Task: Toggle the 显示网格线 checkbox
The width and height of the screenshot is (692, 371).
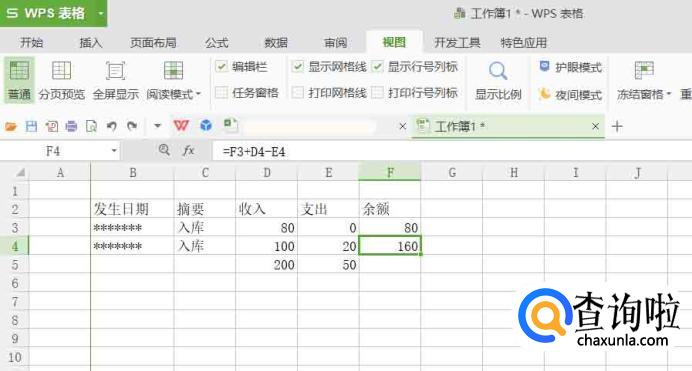Action: 298,67
